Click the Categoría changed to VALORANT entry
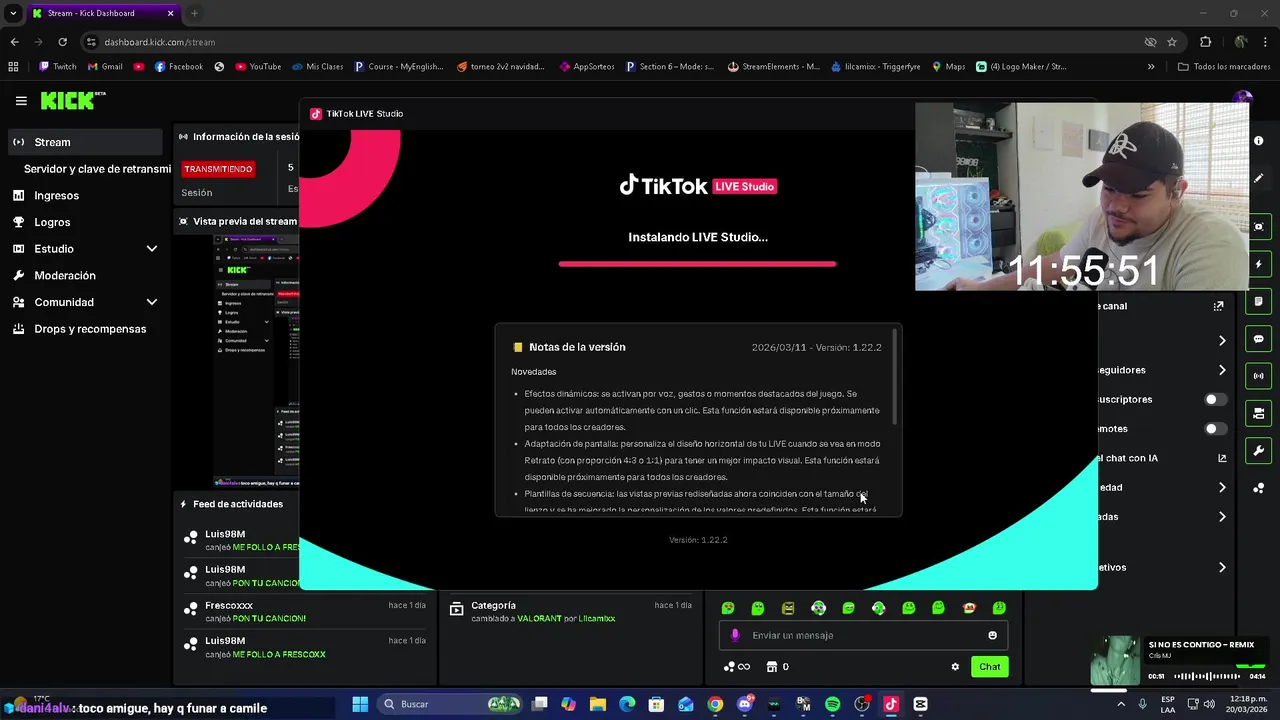Viewport: 1280px width, 720px height. 570,611
